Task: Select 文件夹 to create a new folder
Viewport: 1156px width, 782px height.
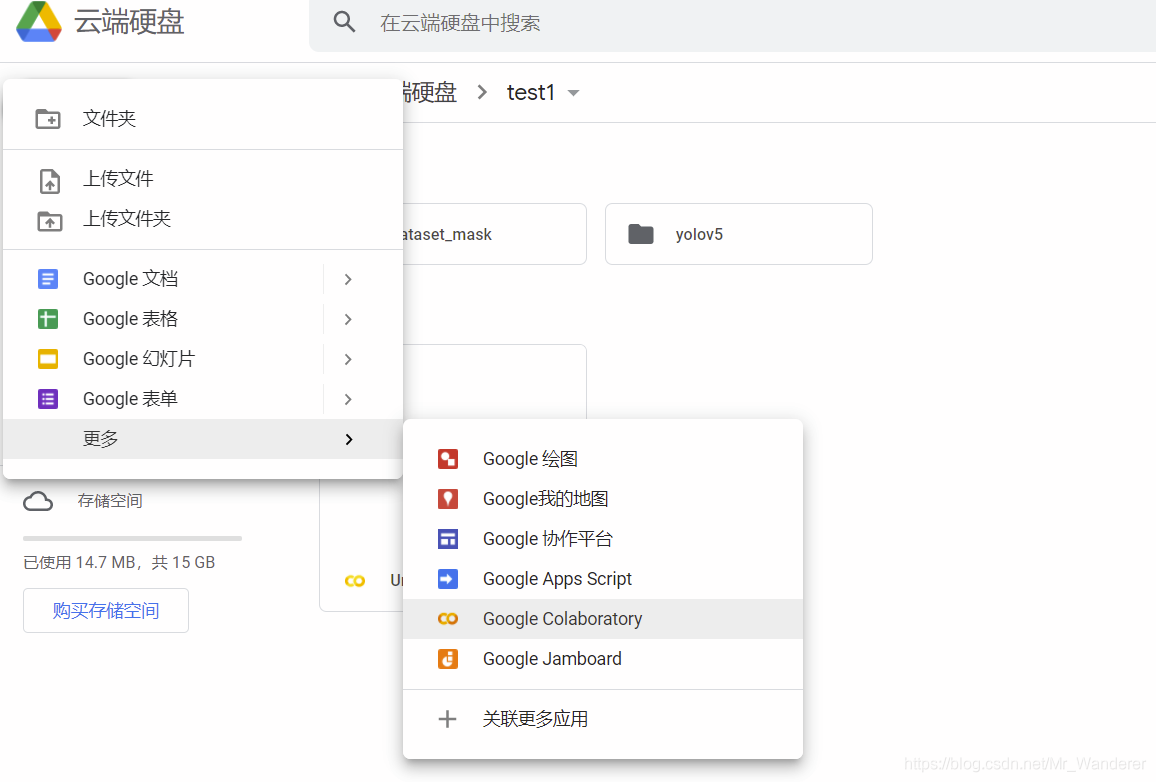Action: coord(203,119)
